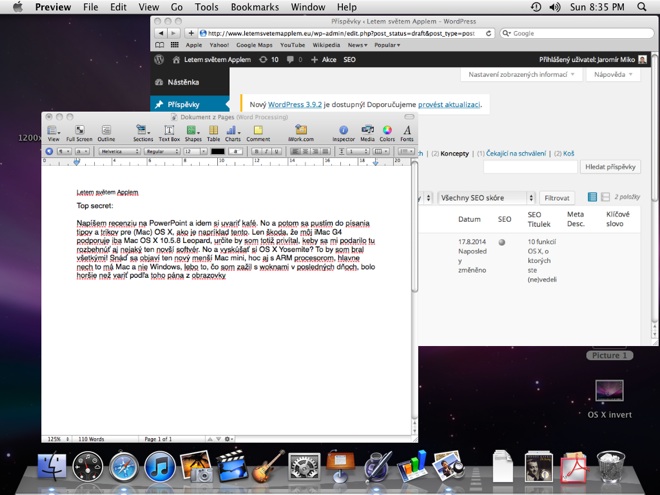Insert a Text Box in Pages
The image size is (660, 495).
(169, 133)
